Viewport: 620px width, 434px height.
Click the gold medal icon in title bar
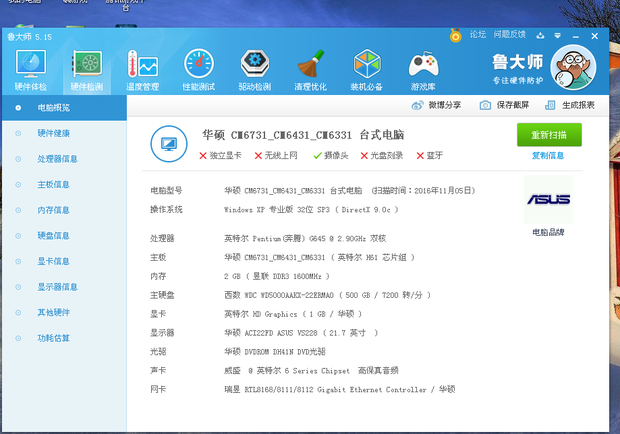tap(456, 36)
